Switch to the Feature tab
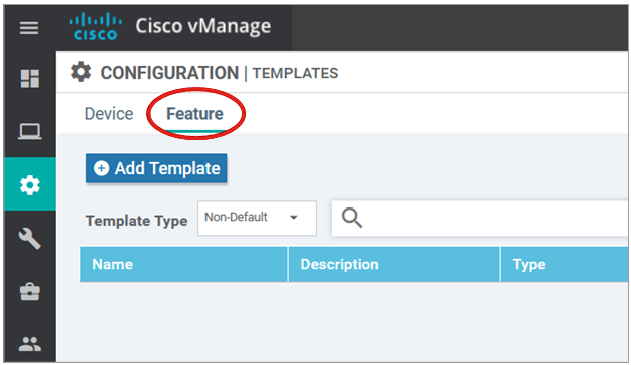This screenshot has width=631, height=365. pos(195,114)
